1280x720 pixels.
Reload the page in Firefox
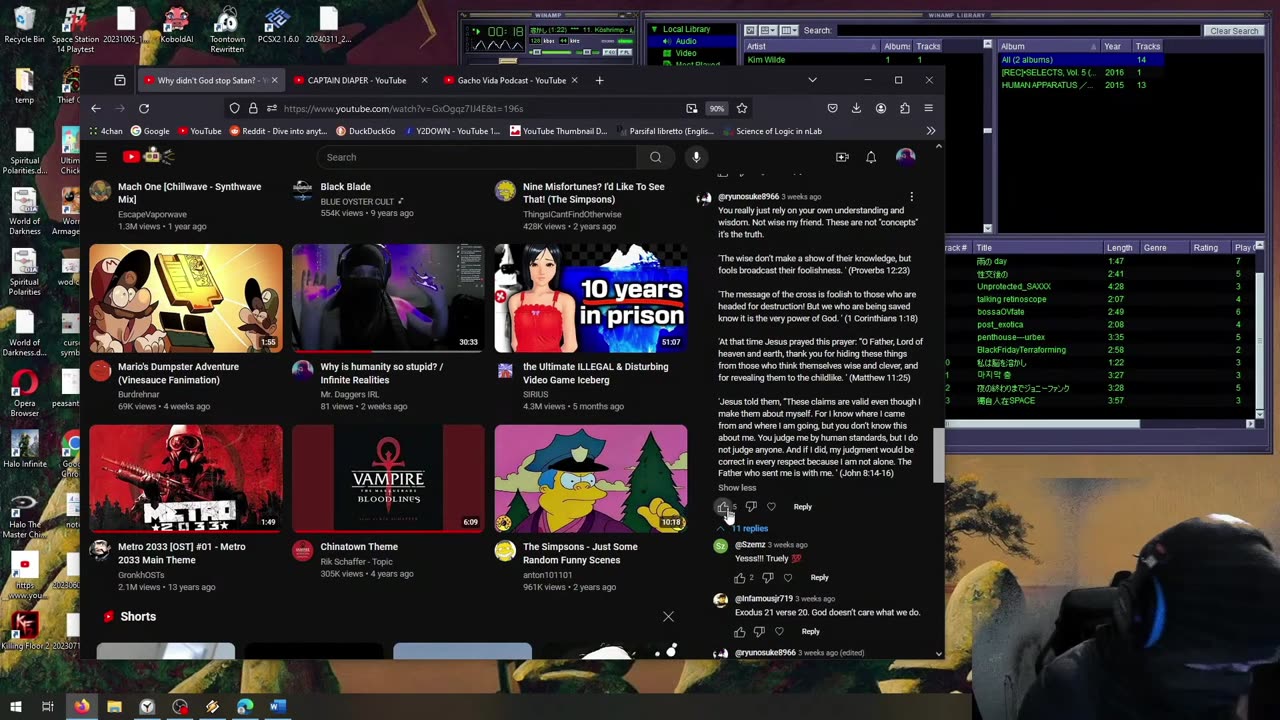[144, 108]
